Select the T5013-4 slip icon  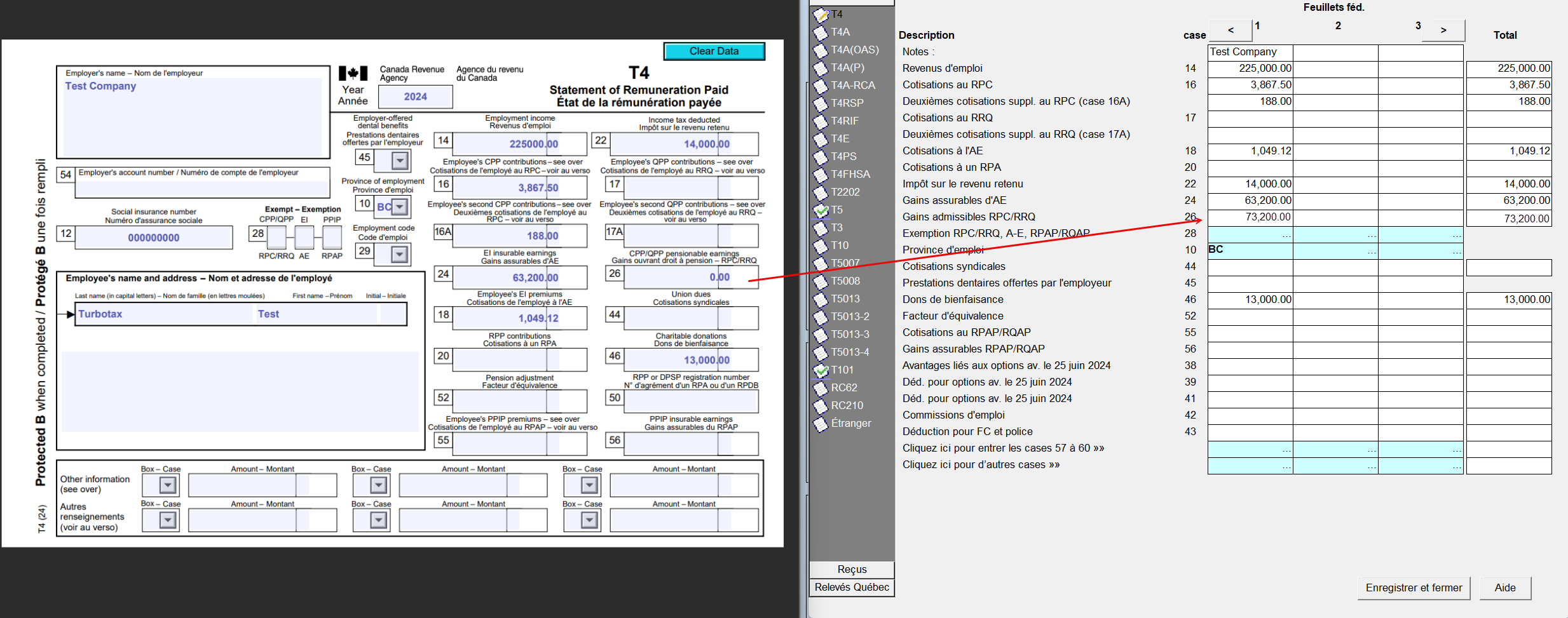click(x=821, y=353)
